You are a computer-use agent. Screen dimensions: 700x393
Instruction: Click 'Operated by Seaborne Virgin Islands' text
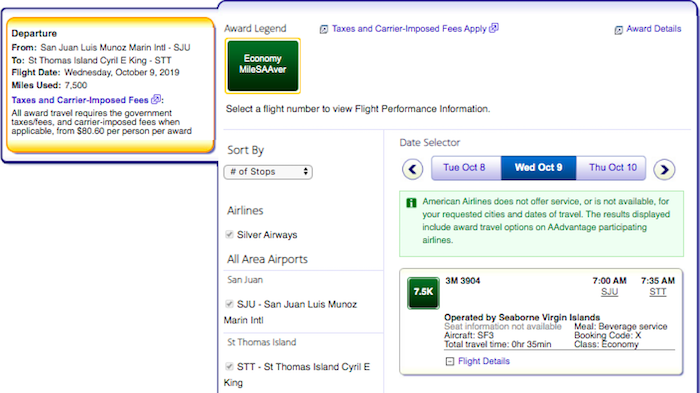click(x=522, y=318)
